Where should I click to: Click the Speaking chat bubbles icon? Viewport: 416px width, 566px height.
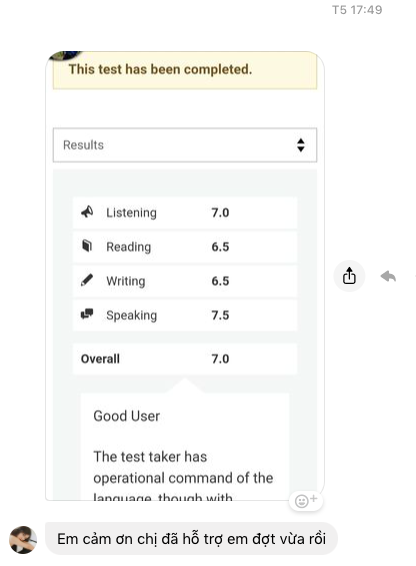click(87, 314)
